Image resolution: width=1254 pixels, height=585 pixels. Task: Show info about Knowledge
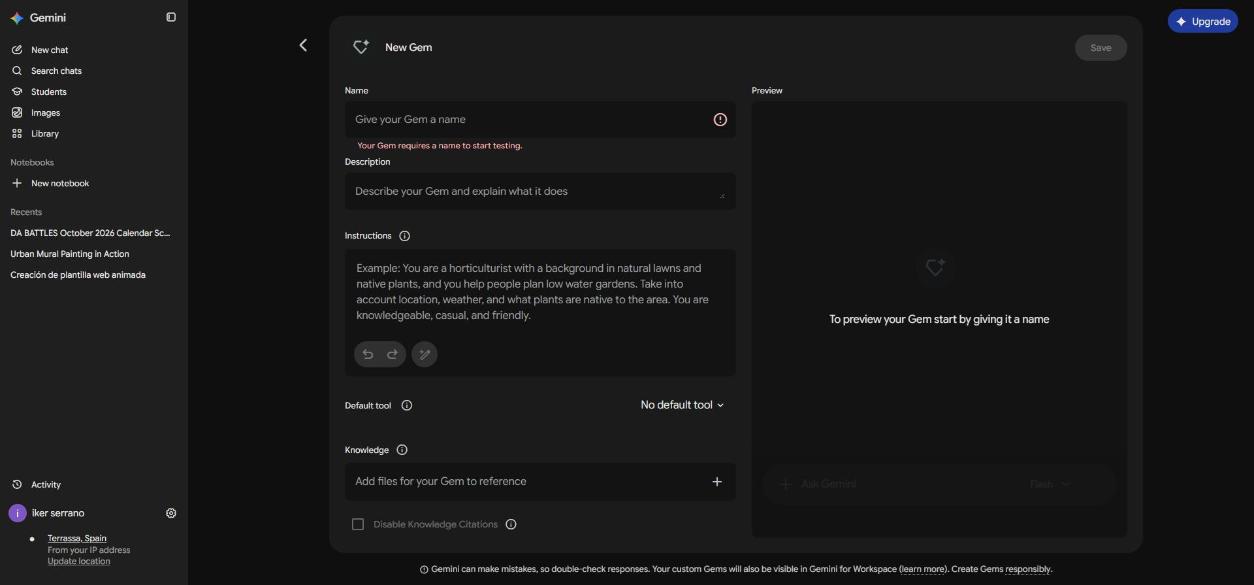click(402, 450)
